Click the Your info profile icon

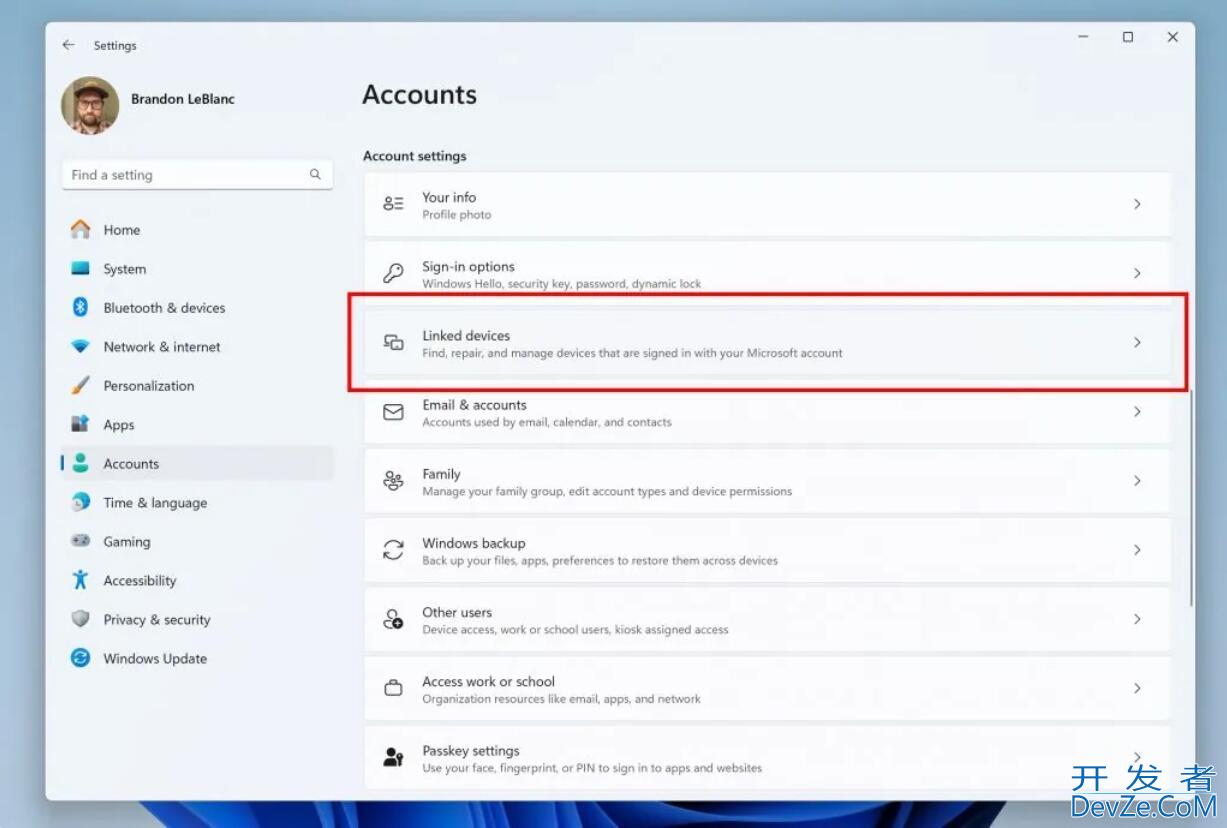pos(394,204)
